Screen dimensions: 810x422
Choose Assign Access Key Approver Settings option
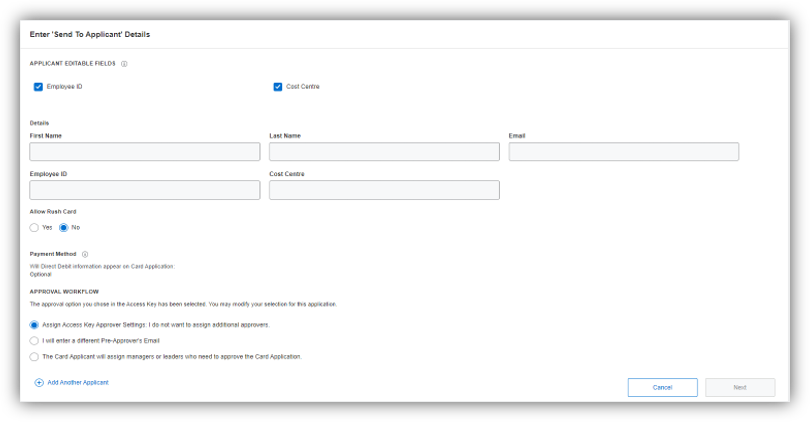point(35,325)
